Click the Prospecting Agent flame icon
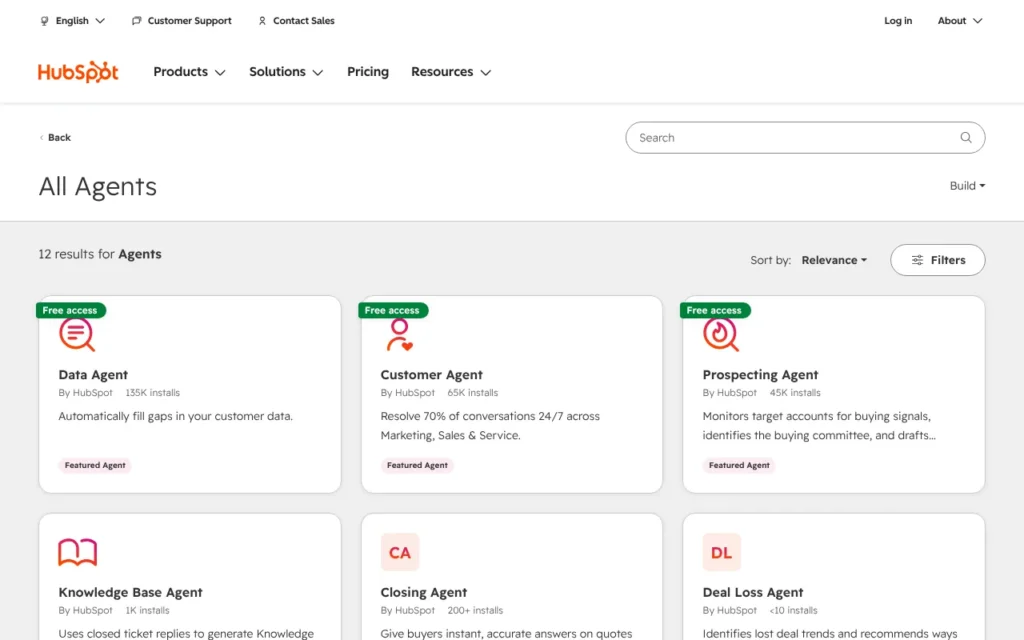This screenshot has width=1024, height=640. [721, 335]
